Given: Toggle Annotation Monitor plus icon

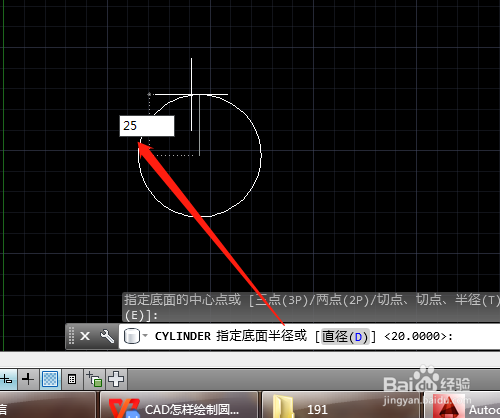Looking at the screenshot, I should pos(116,379).
